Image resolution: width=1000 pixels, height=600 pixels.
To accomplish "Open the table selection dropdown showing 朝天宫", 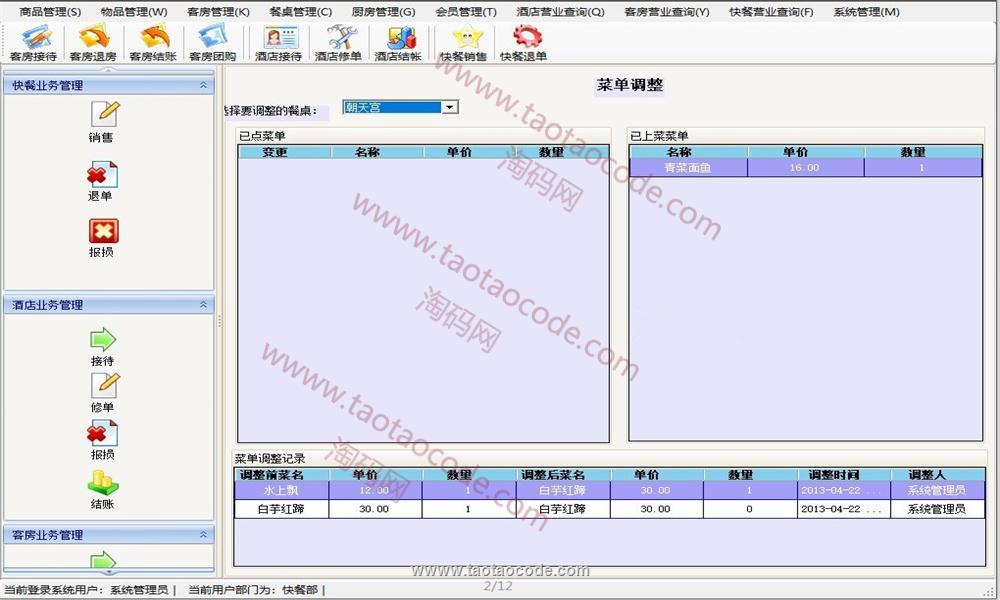I will pyautogui.click(x=449, y=107).
